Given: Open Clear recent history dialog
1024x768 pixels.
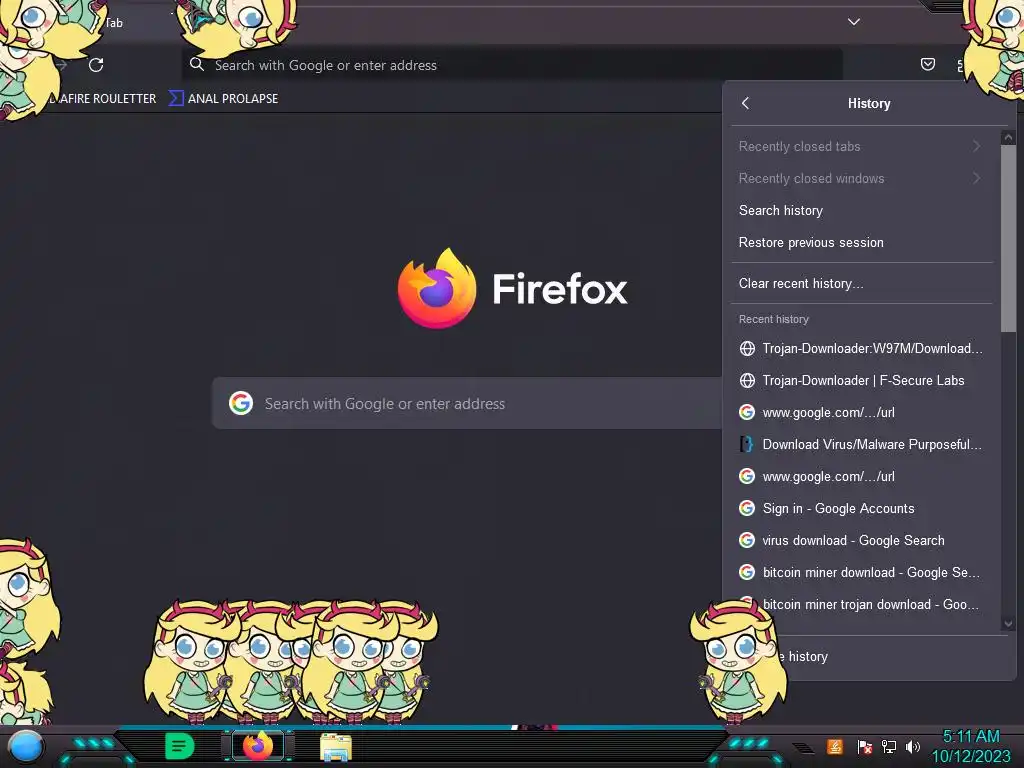Looking at the screenshot, I should pyautogui.click(x=861, y=283).
